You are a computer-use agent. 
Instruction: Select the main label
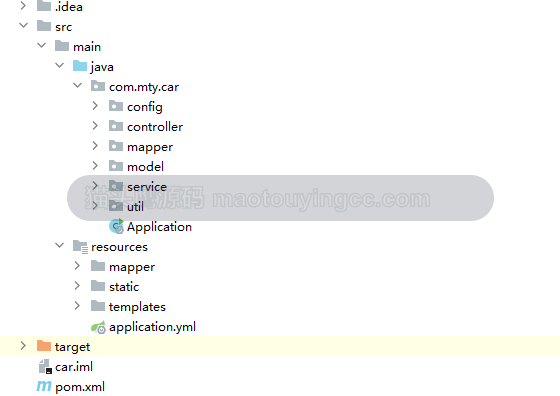(x=87, y=47)
